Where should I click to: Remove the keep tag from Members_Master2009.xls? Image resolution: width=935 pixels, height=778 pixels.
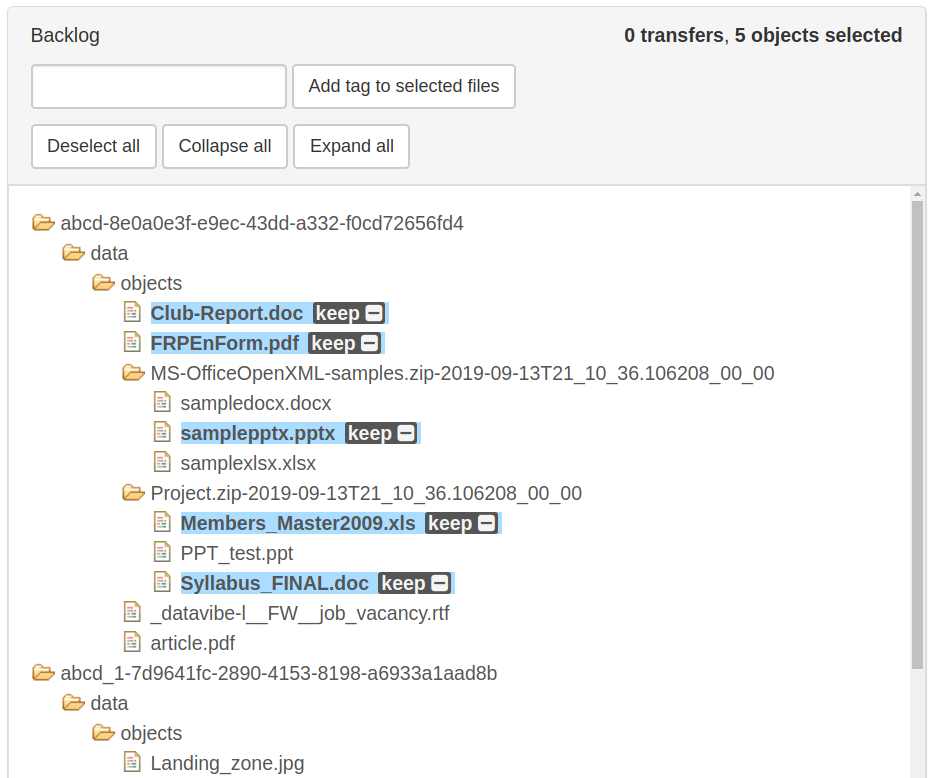tap(487, 522)
